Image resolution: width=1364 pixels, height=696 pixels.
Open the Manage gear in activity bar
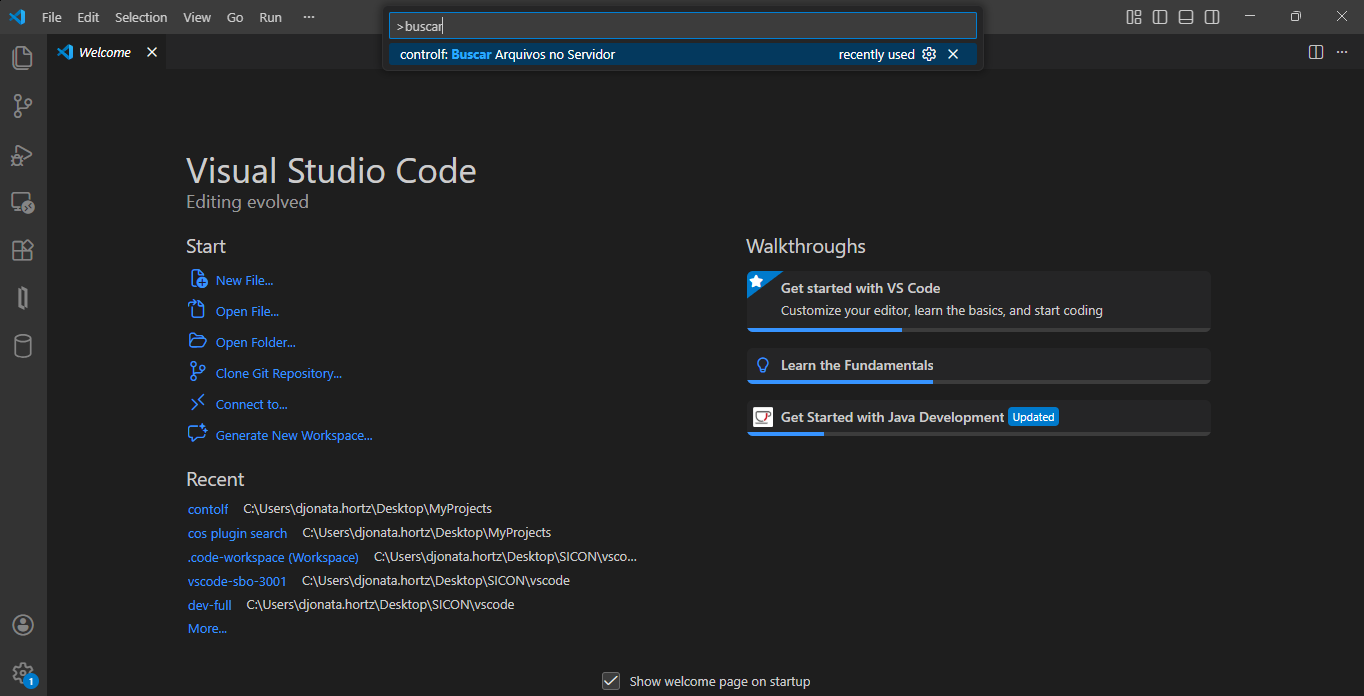[22, 673]
